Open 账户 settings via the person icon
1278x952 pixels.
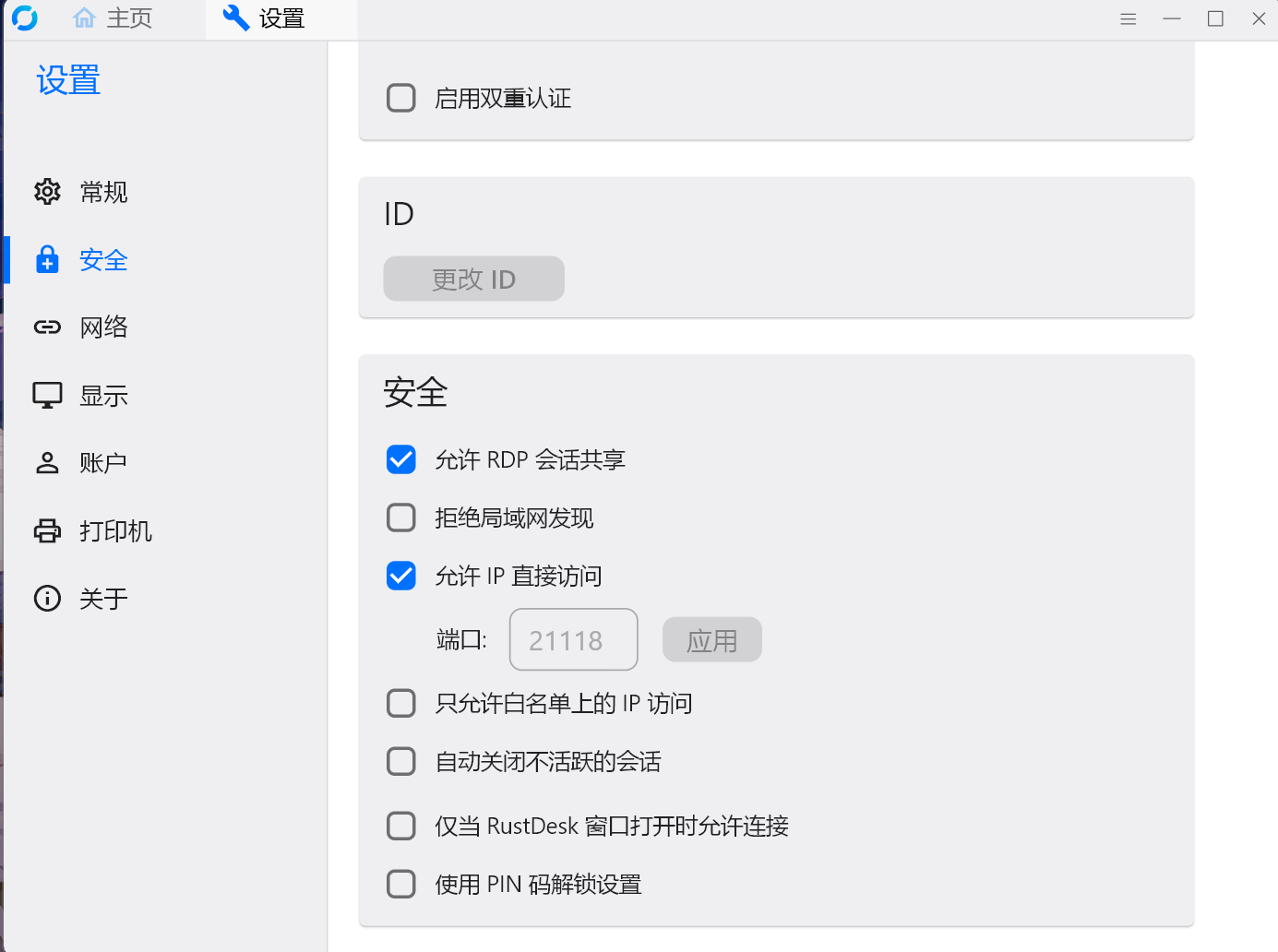point(47,462)
